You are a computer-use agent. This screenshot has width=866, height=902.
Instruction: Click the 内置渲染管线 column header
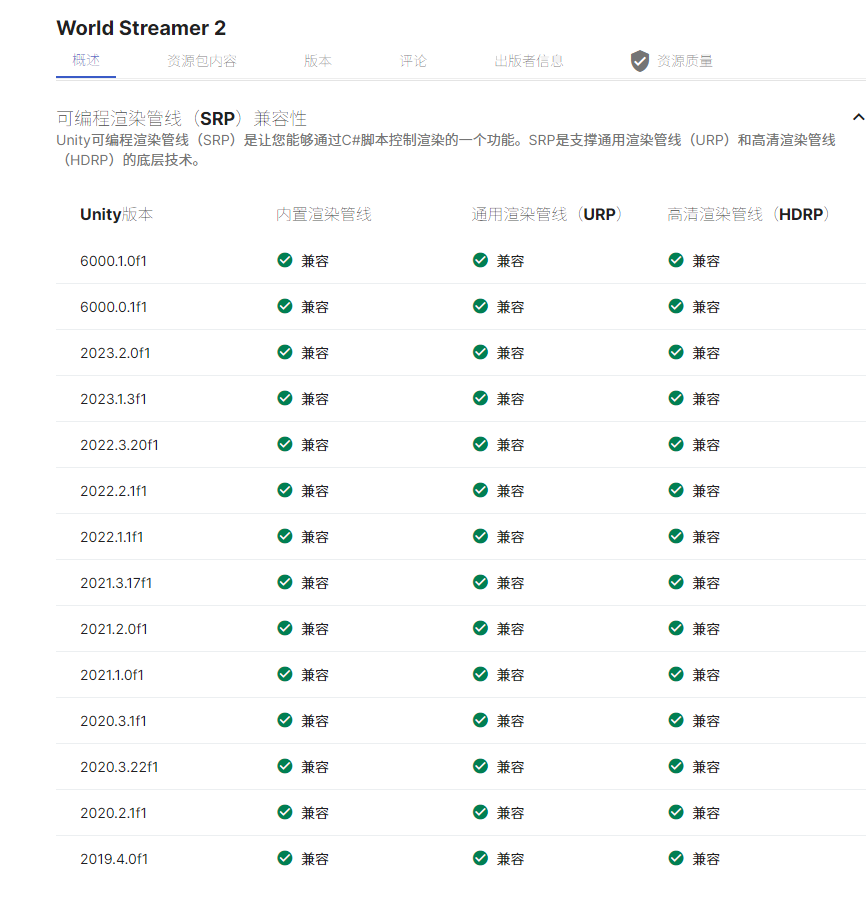coord(323,215)
